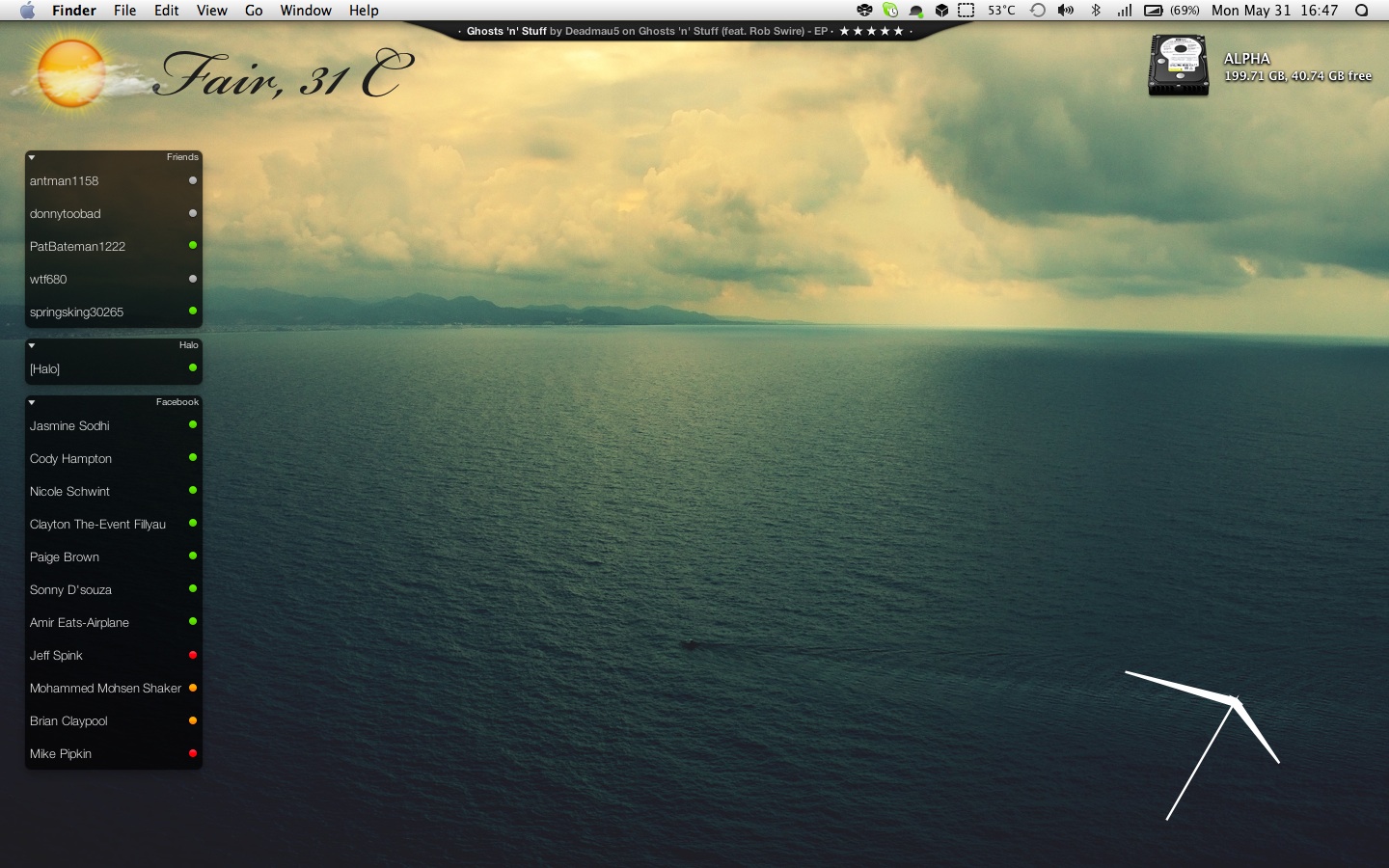Click the battery percentage (69%) text
Viewport: 1389px width, 868px height.
click(x=1185, y=11)
